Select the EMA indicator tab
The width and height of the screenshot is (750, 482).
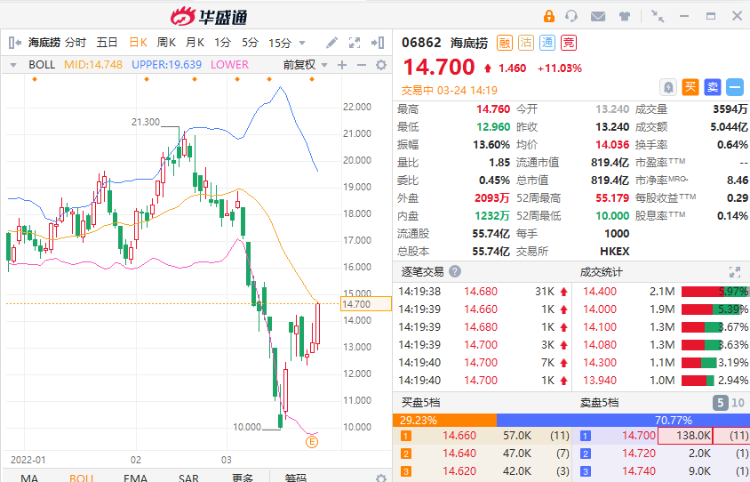point(135,478)
